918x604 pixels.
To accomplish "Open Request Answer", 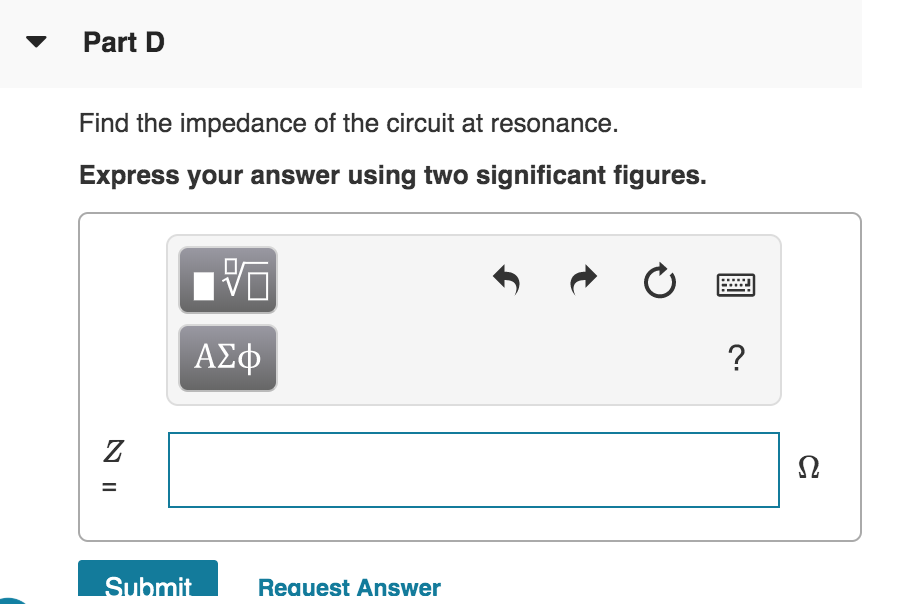I will click(x=348, y=587).
